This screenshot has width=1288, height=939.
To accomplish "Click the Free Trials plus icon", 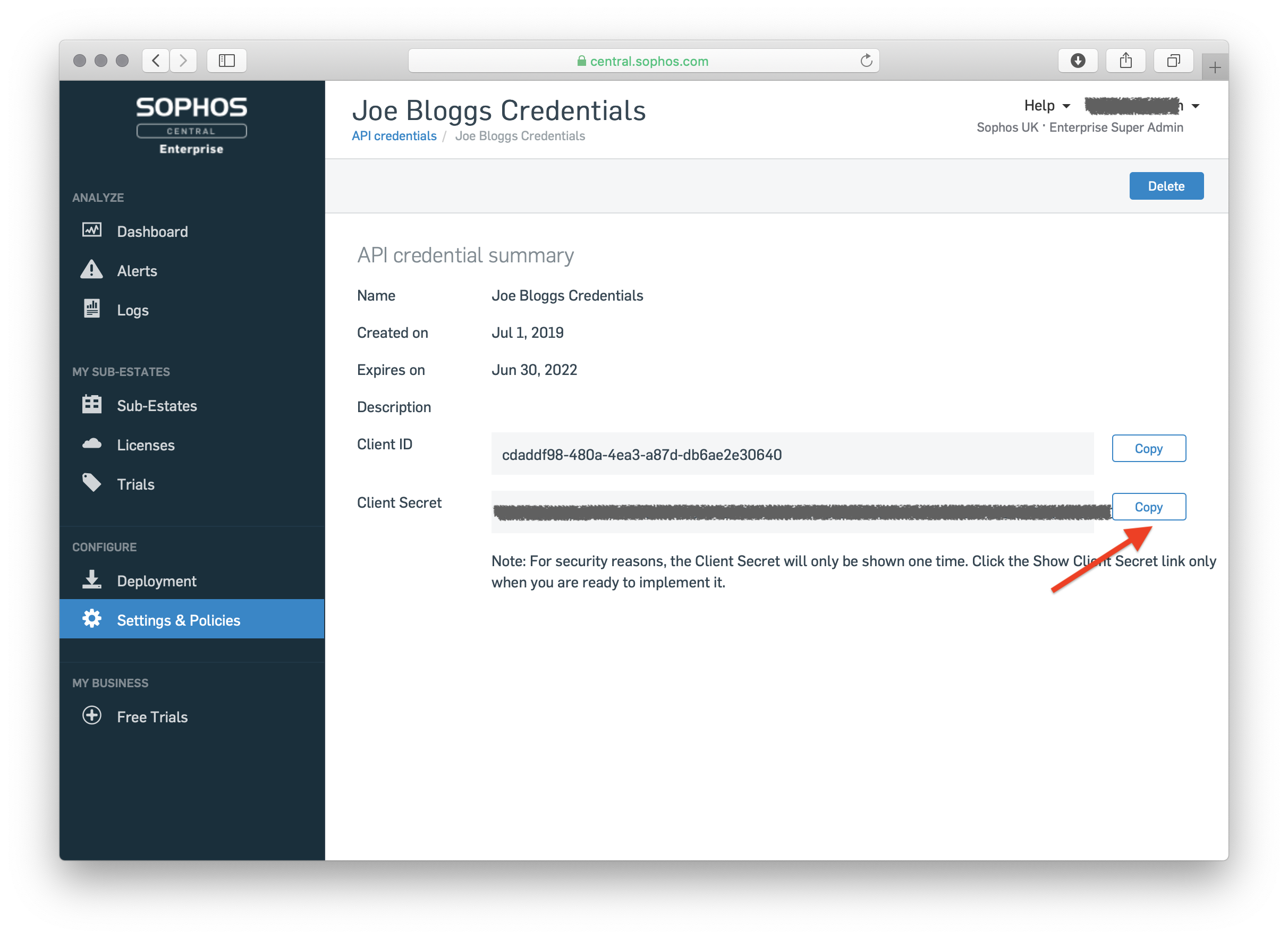I will pos(91,715).
